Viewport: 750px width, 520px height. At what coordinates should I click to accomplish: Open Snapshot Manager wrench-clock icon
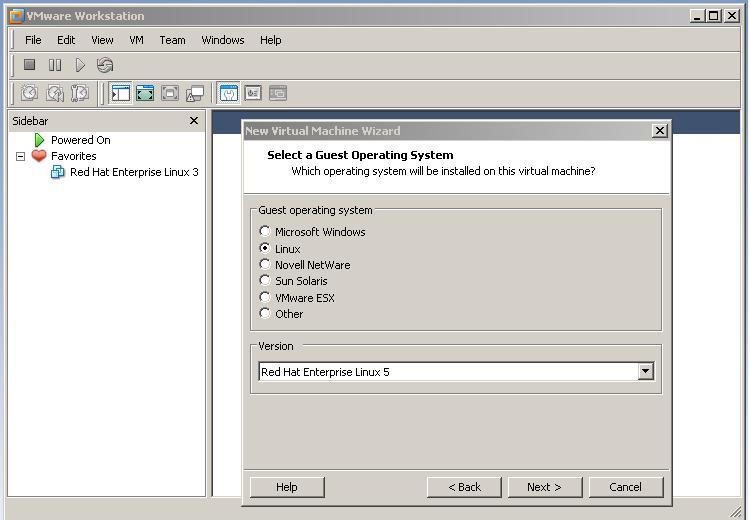click(x=80, y=93)
